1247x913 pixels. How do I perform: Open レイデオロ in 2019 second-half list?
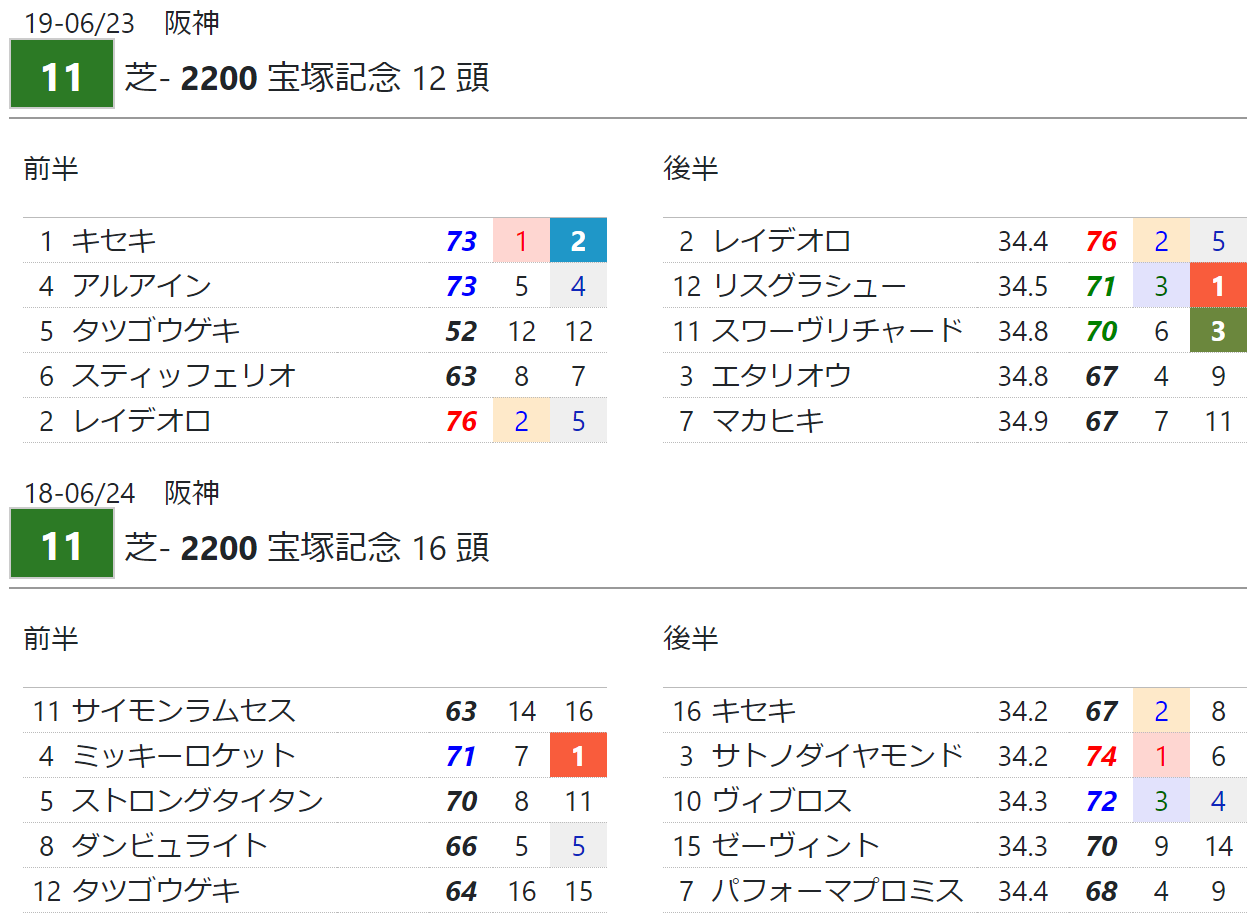781,241
